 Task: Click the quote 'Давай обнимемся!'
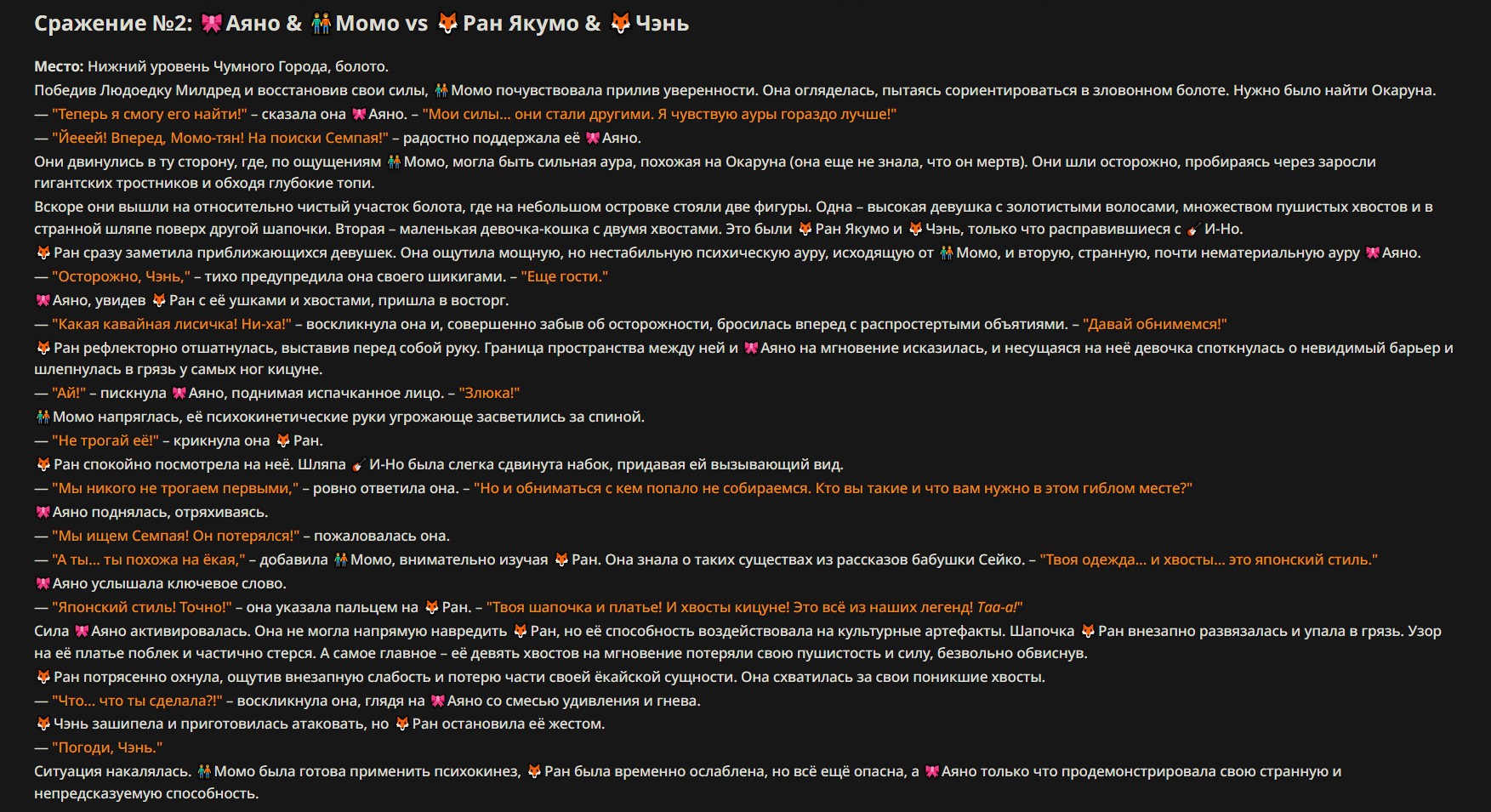[x=1154, y=324]
